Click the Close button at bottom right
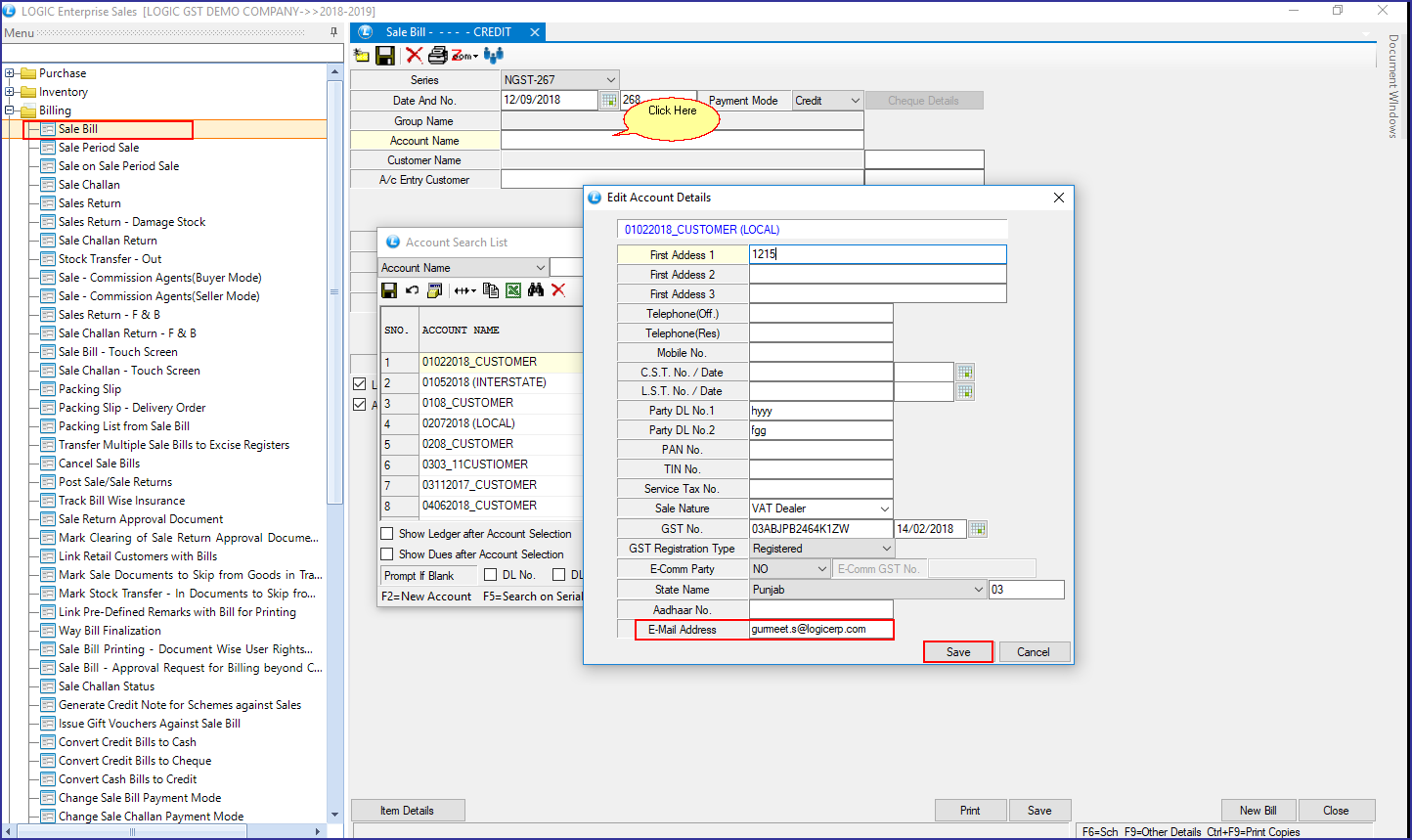The width and height of the screenshot is (1412, 840). click(1337, 811)
